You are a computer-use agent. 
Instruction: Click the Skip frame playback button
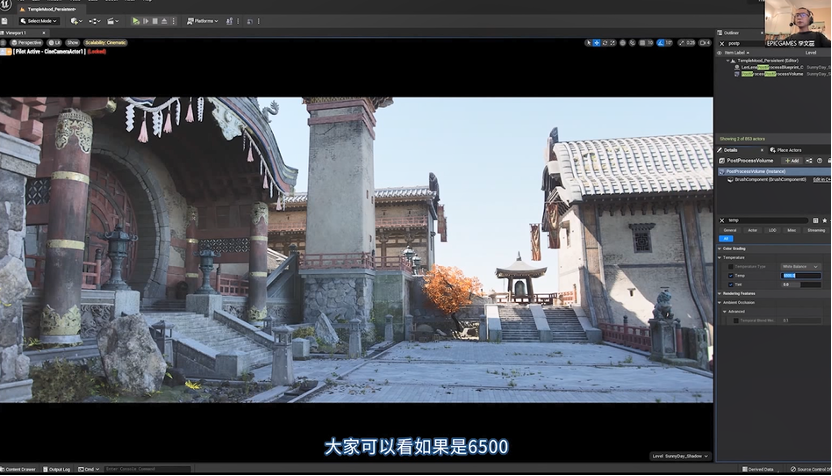point(145,21)
